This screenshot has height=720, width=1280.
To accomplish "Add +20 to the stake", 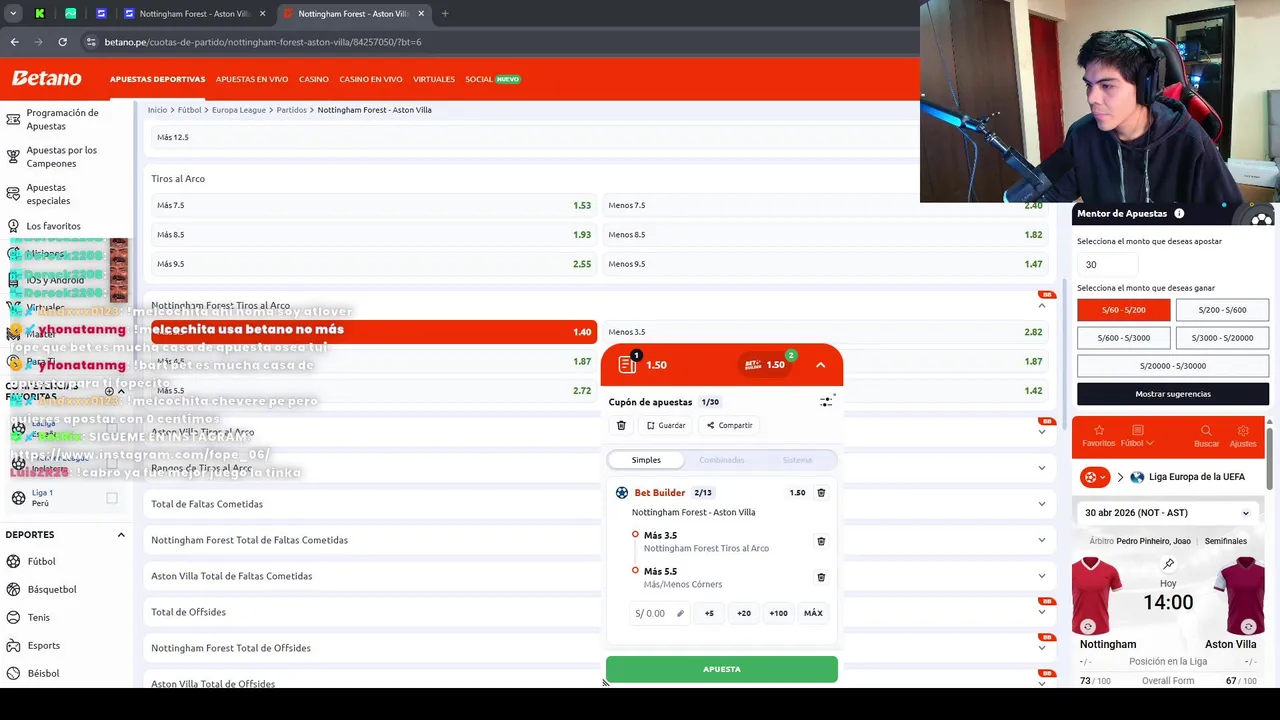I will 744,613.
